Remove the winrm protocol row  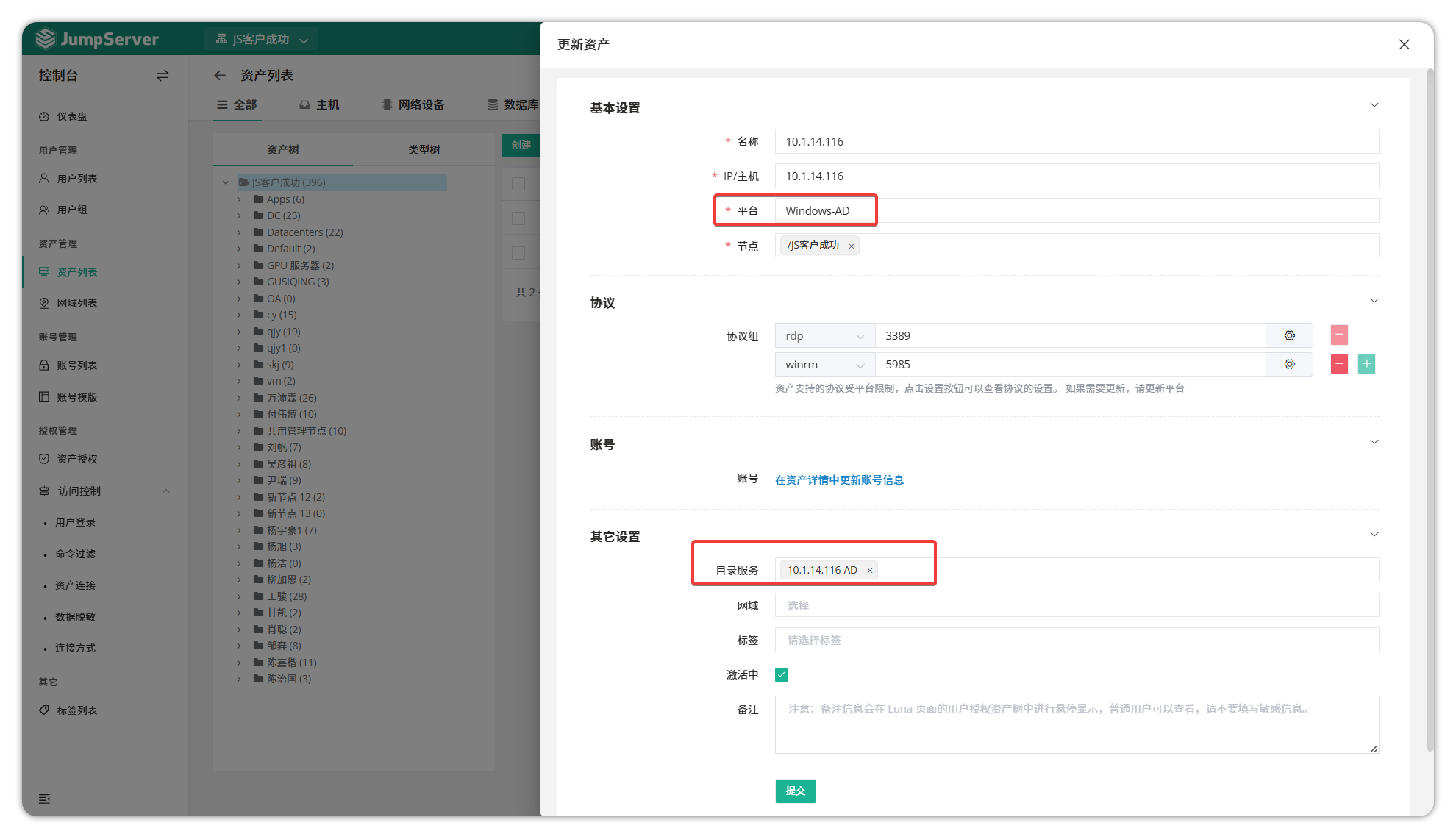point(1339,364)
